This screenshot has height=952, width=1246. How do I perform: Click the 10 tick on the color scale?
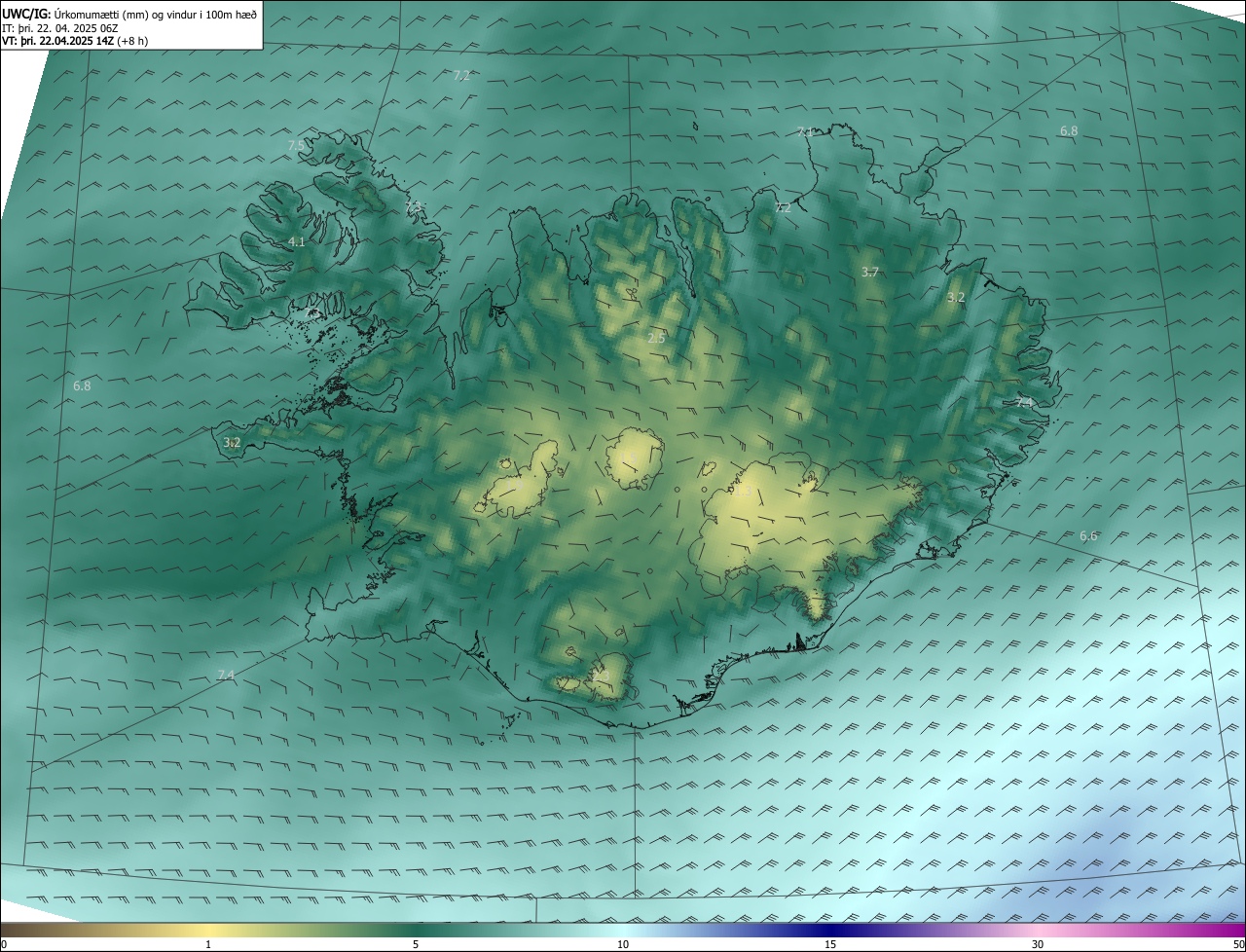[x=623, y=944]
